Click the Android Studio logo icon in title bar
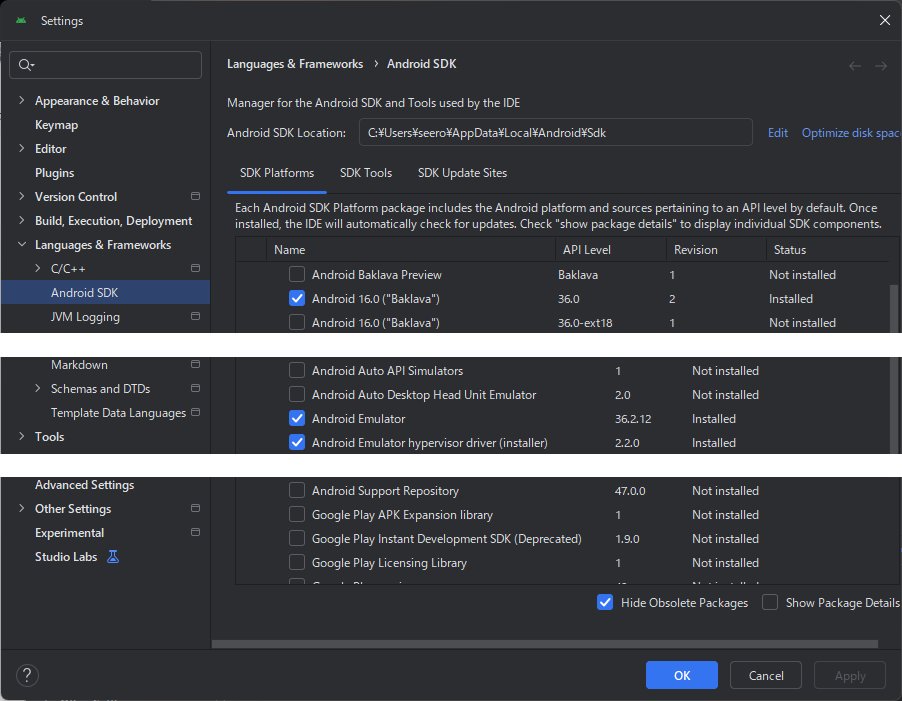This screenshot has height=701, width=902. [21, 21]
